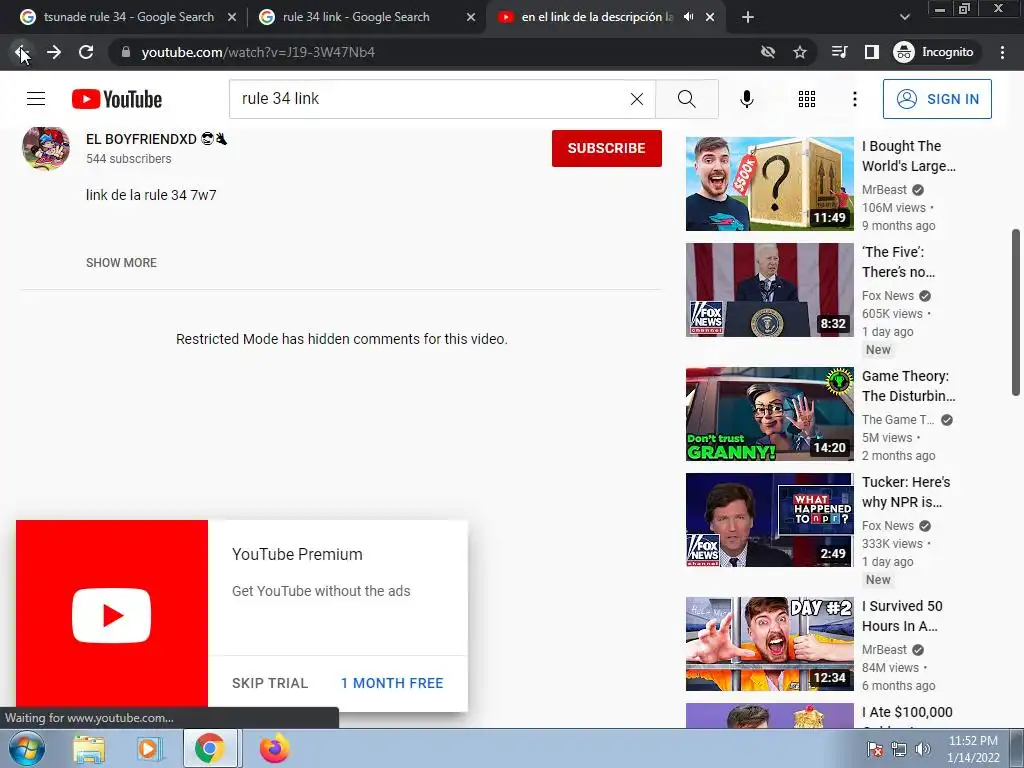Open Windows Media Player from taskbar

150,748
